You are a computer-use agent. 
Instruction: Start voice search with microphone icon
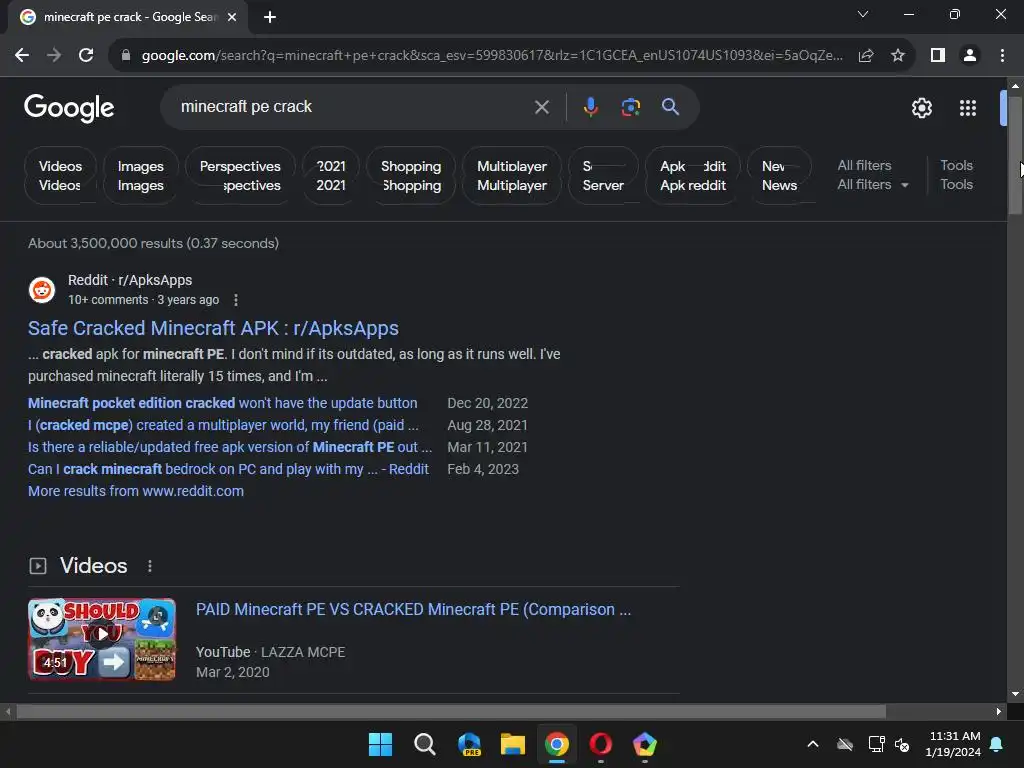[590, 107]
